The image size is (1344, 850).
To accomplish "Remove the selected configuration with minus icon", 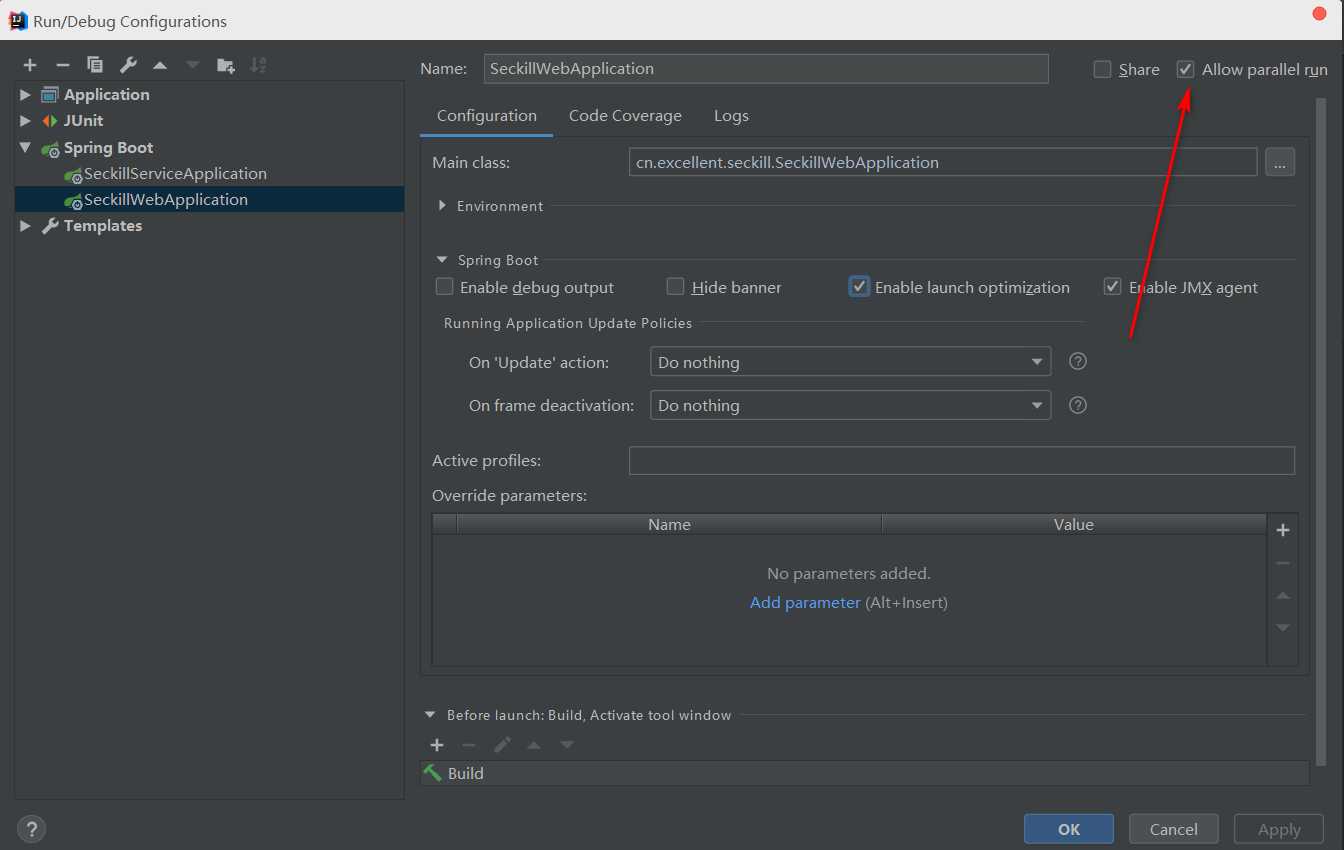I will click(62, 65).
